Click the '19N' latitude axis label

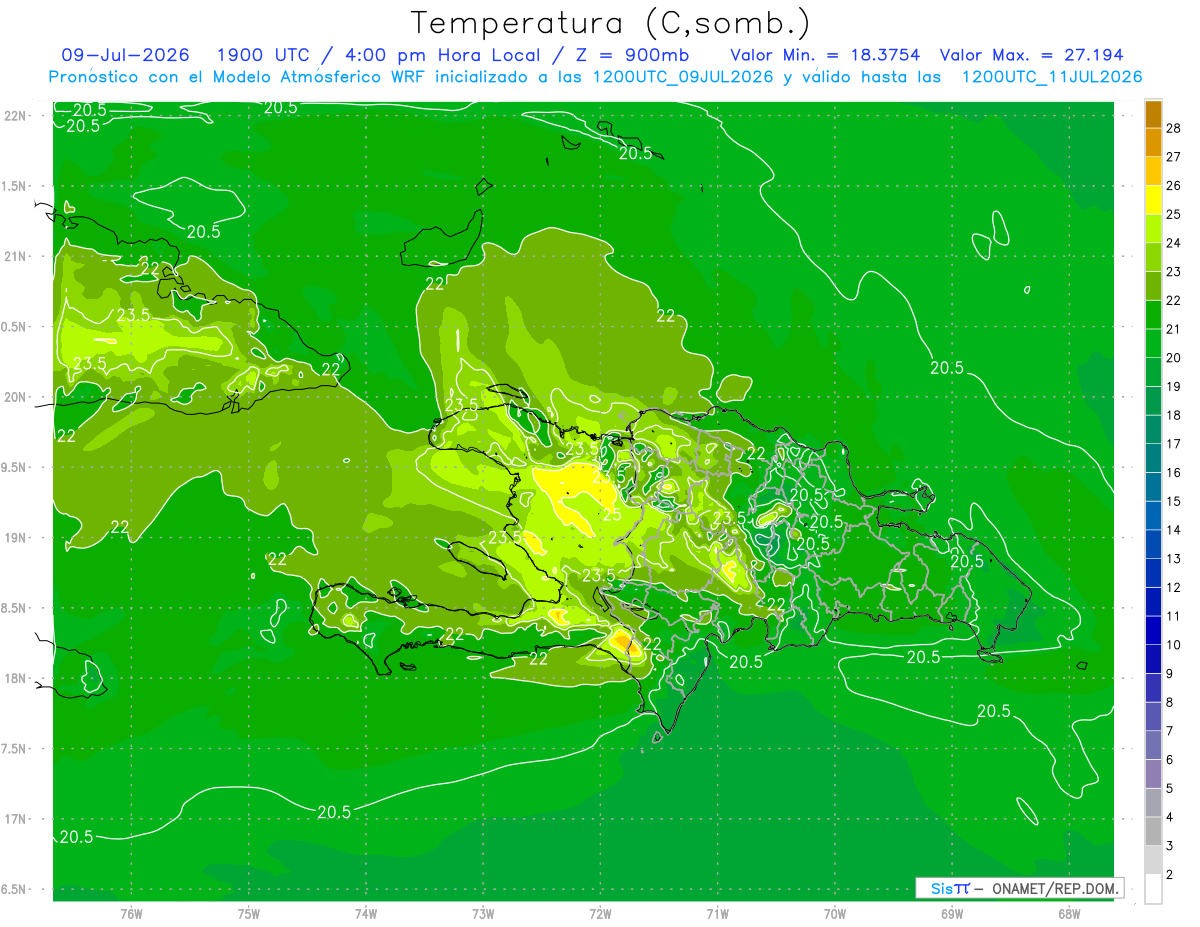17,538
